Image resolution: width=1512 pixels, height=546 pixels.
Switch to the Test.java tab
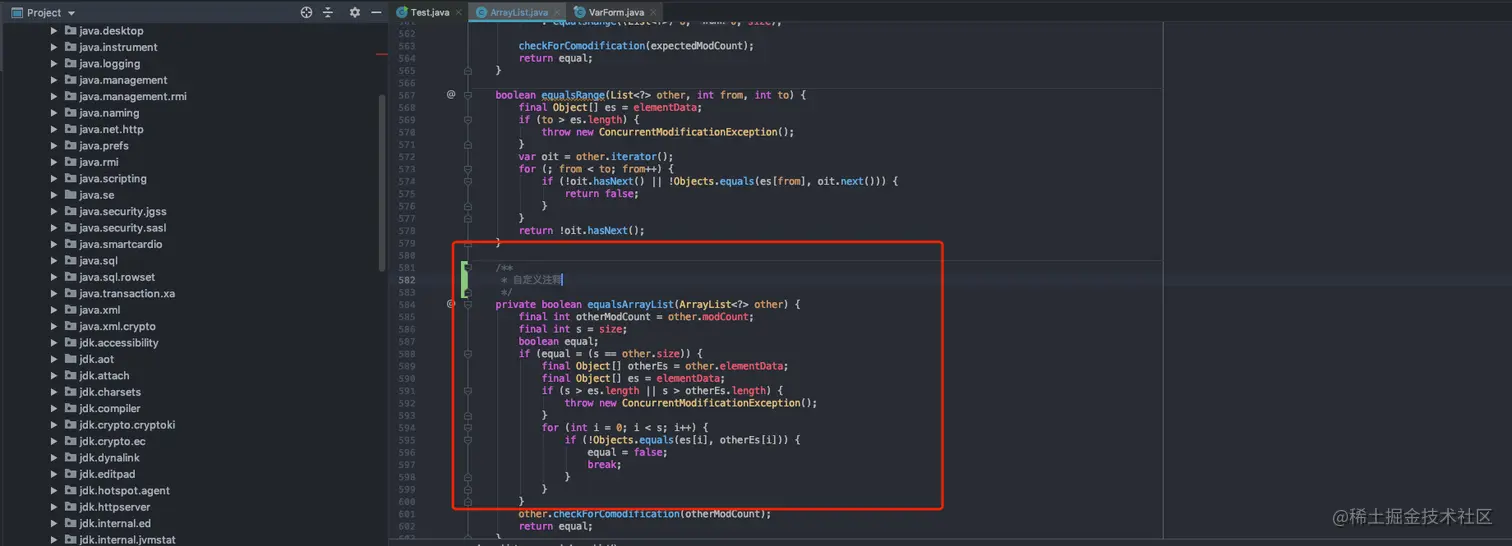click(429, 12)
